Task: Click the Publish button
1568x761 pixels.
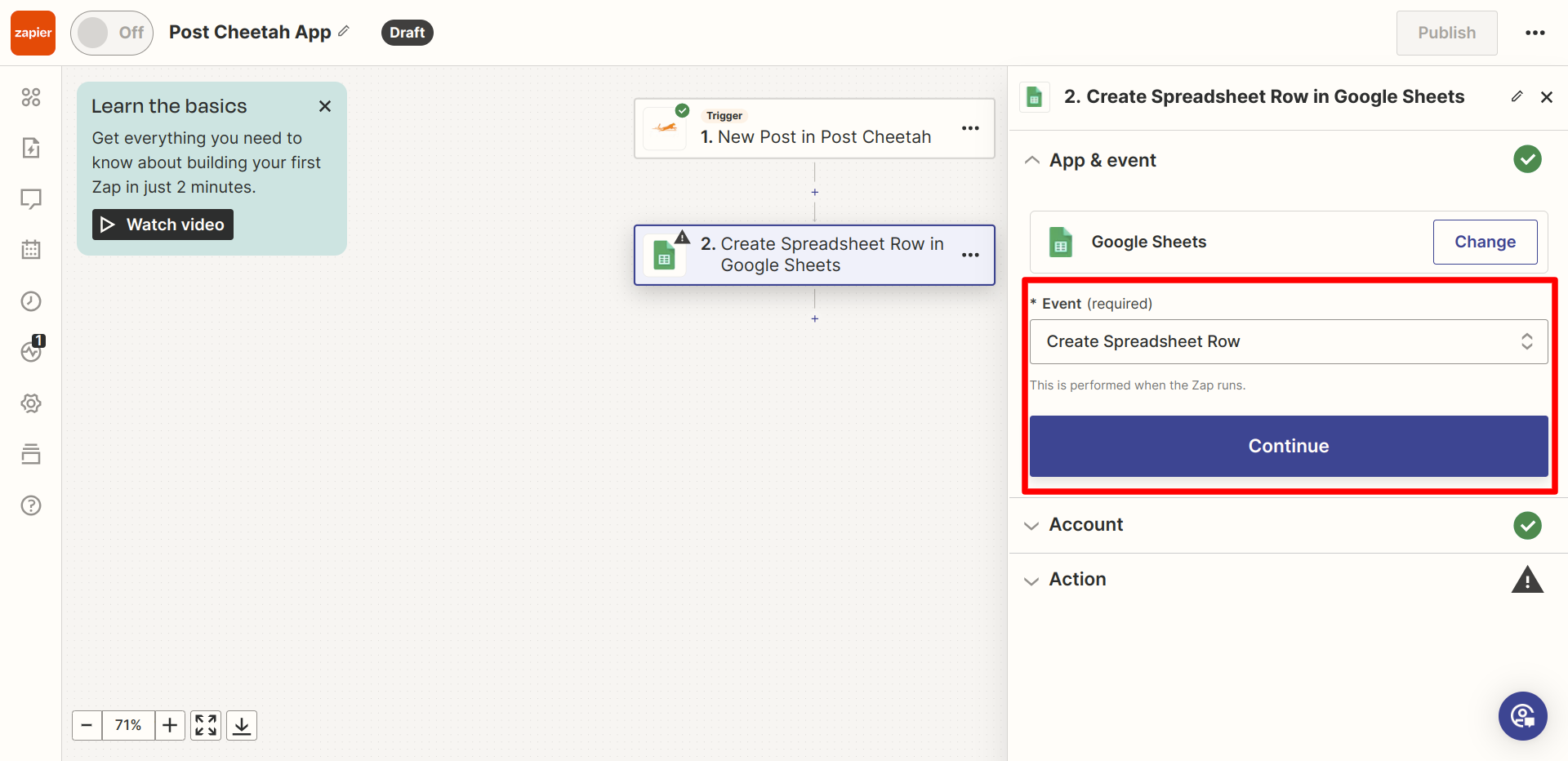Action: pos(1446,33)
